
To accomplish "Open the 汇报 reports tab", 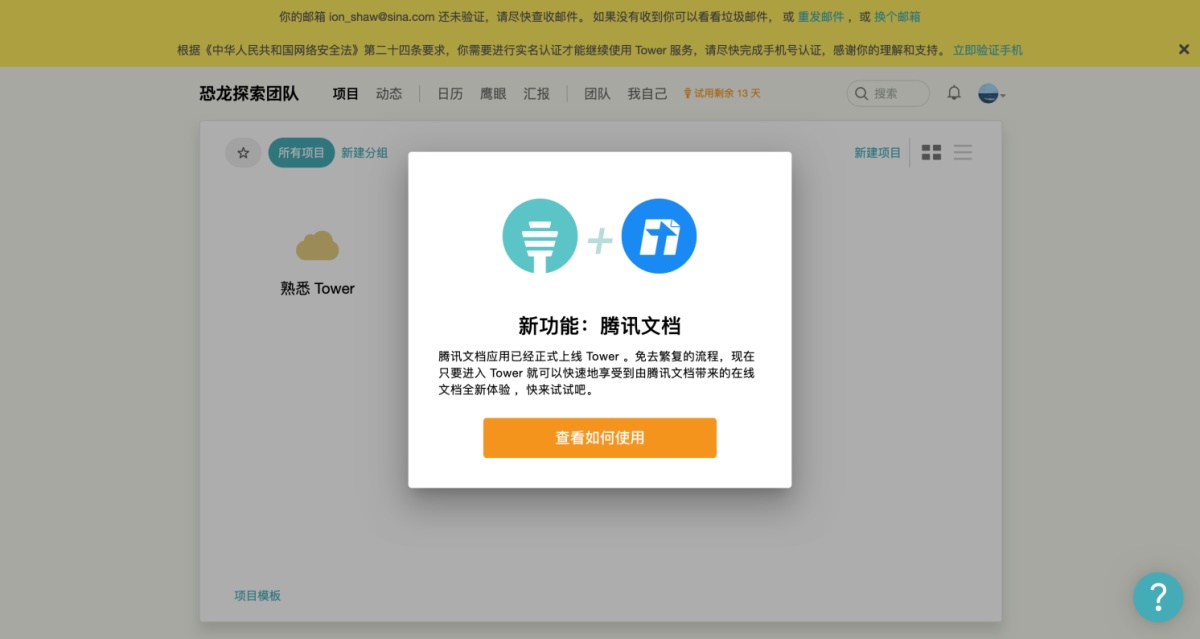I will (x=537, y=94).
